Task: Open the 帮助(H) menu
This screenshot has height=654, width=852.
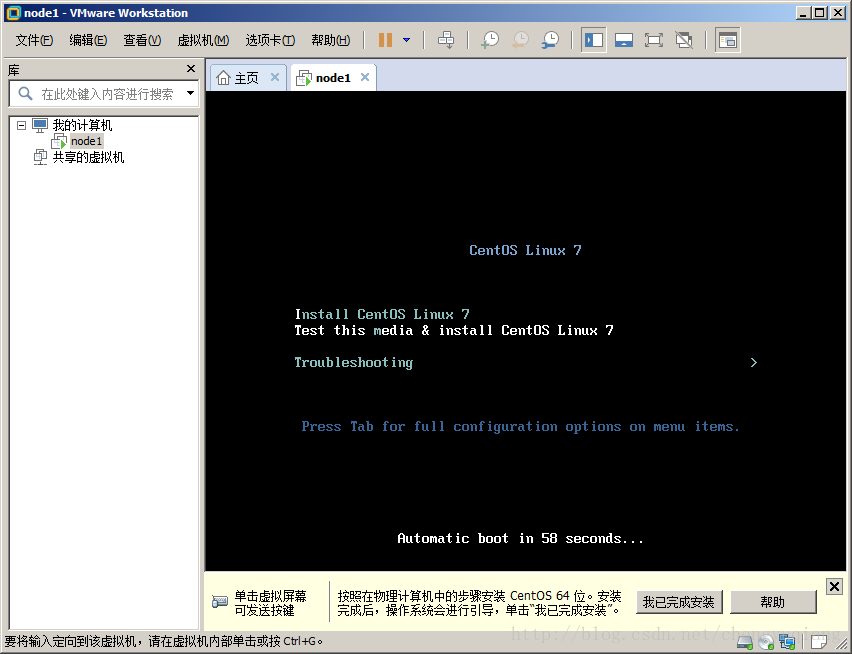Action: (x=330, y=40)
